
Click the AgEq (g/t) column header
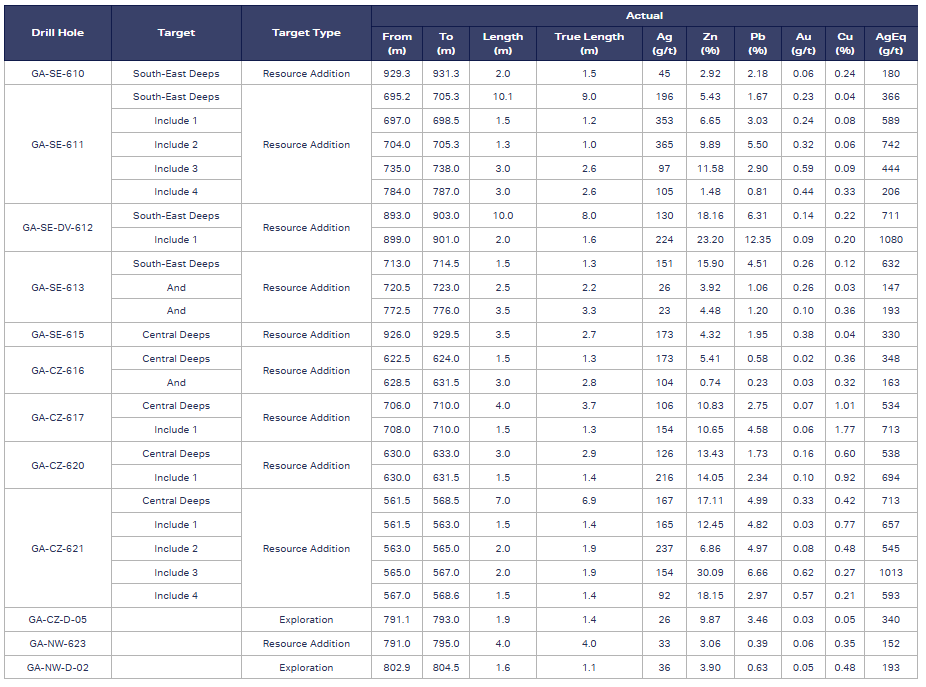pyautogui.click(x=890, y=43)
